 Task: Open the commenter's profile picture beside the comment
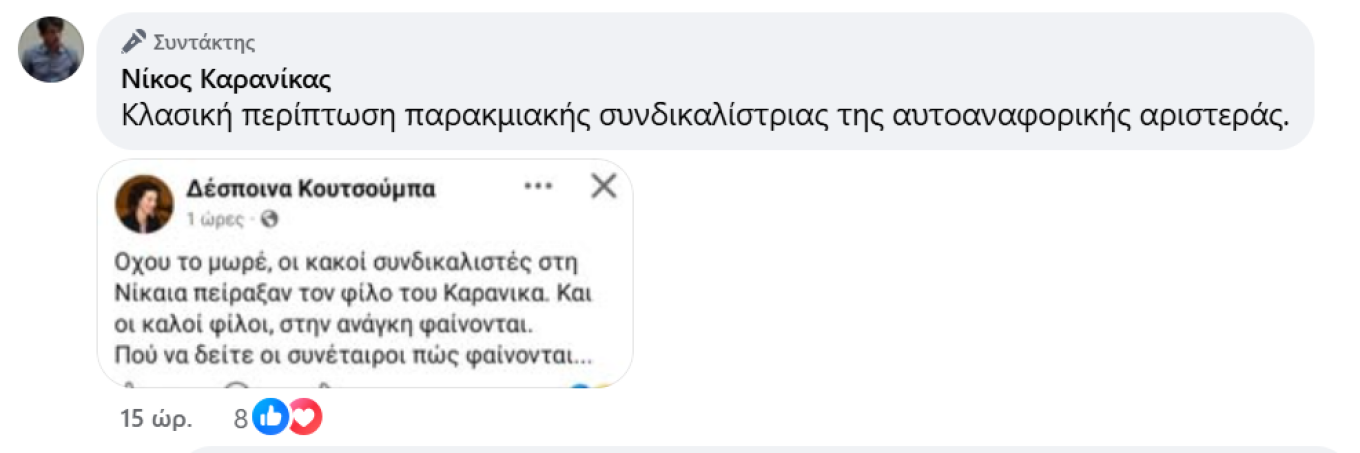point(50,49)
